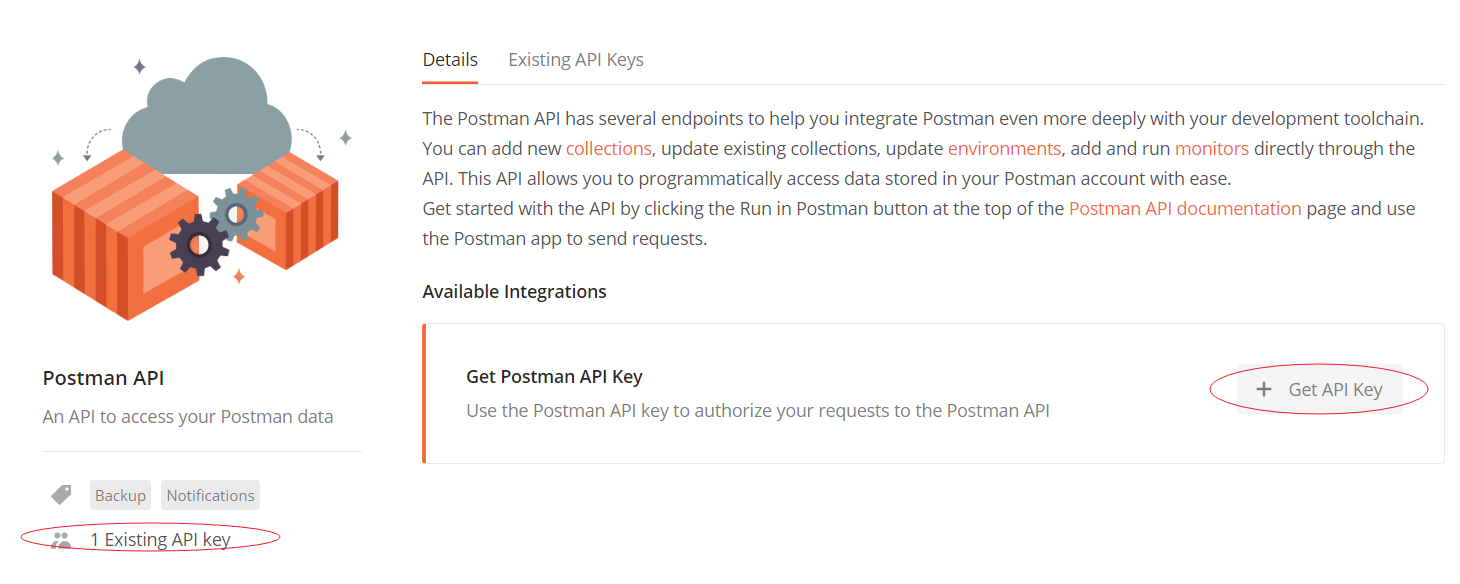Click the small grey gear in the illustration
Screen dimensions: 1460x584
[x=238, y=213]
